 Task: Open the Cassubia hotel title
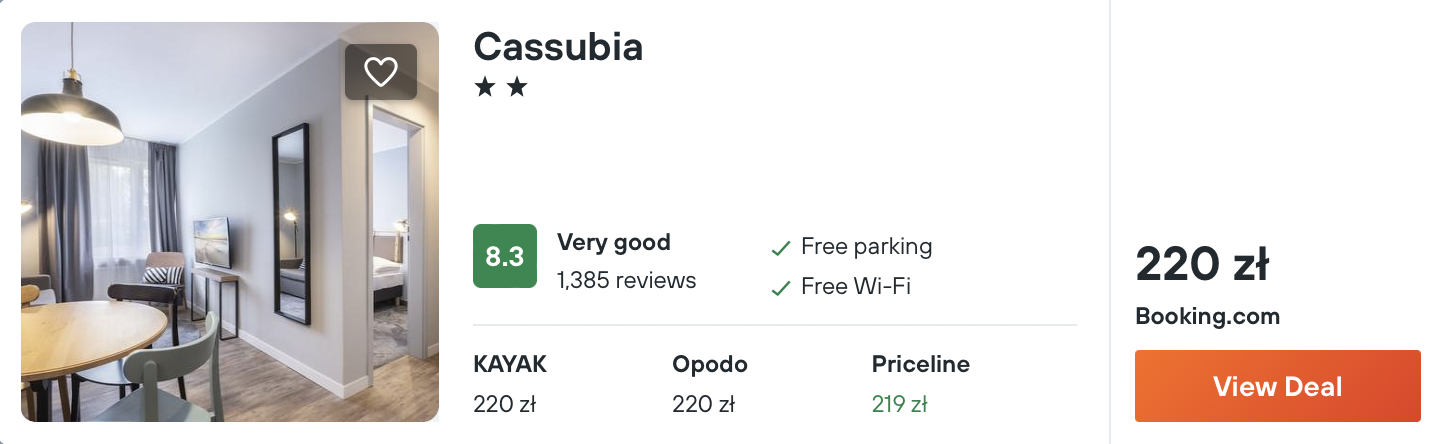pyautogui.click(x=558, y=46)
